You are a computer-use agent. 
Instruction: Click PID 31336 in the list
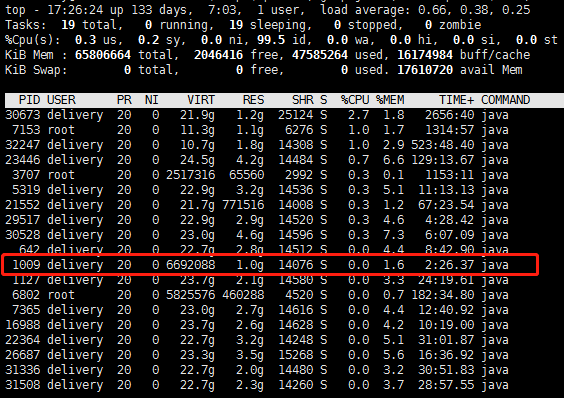[22, 370]
